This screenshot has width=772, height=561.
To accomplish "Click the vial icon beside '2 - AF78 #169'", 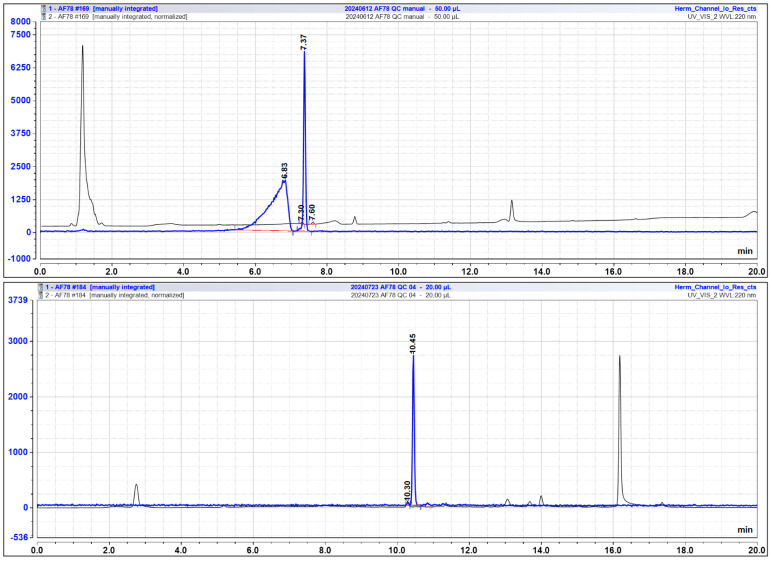I will tap(43, 17).
